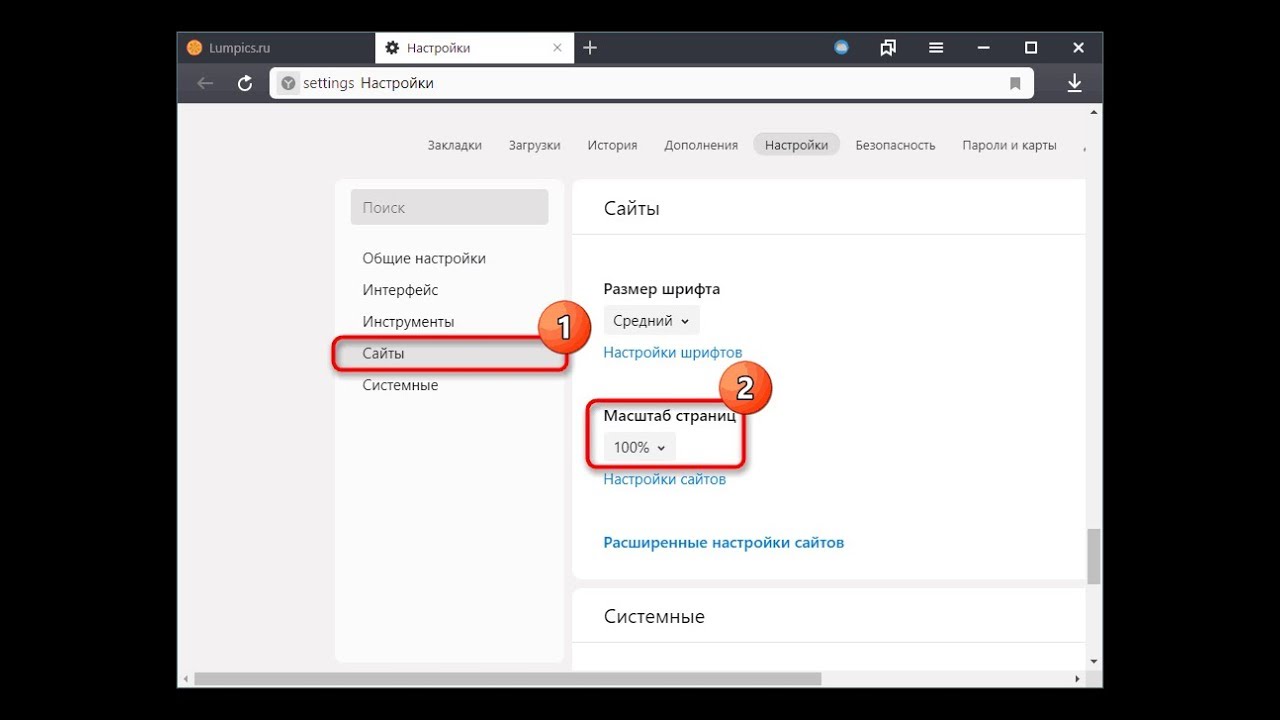The image size is (1280, 720).
Task: Maximize the browser window
Action: 1031,47
